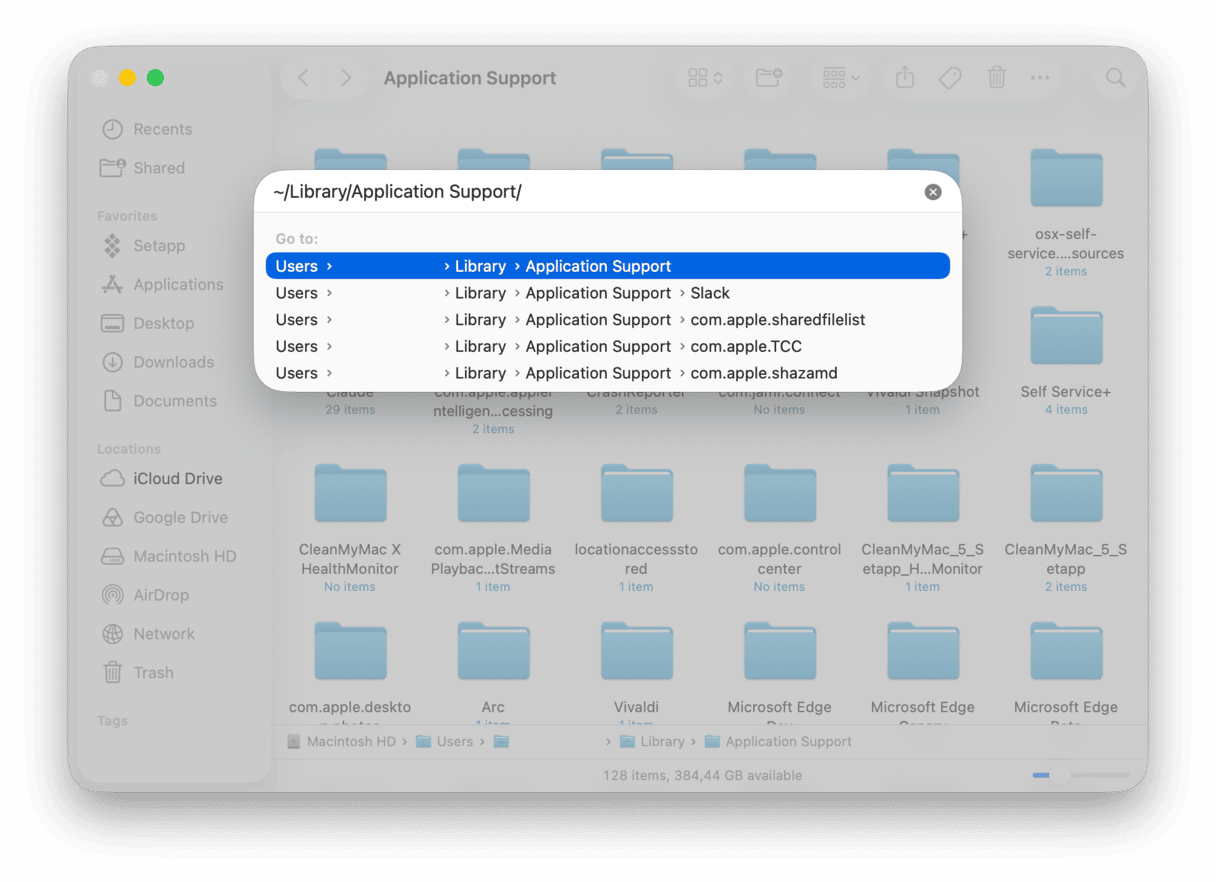Open iCloud Drive in the sidebar
Viewport: 1216px width, 882px height.
(x=162, y=478)
